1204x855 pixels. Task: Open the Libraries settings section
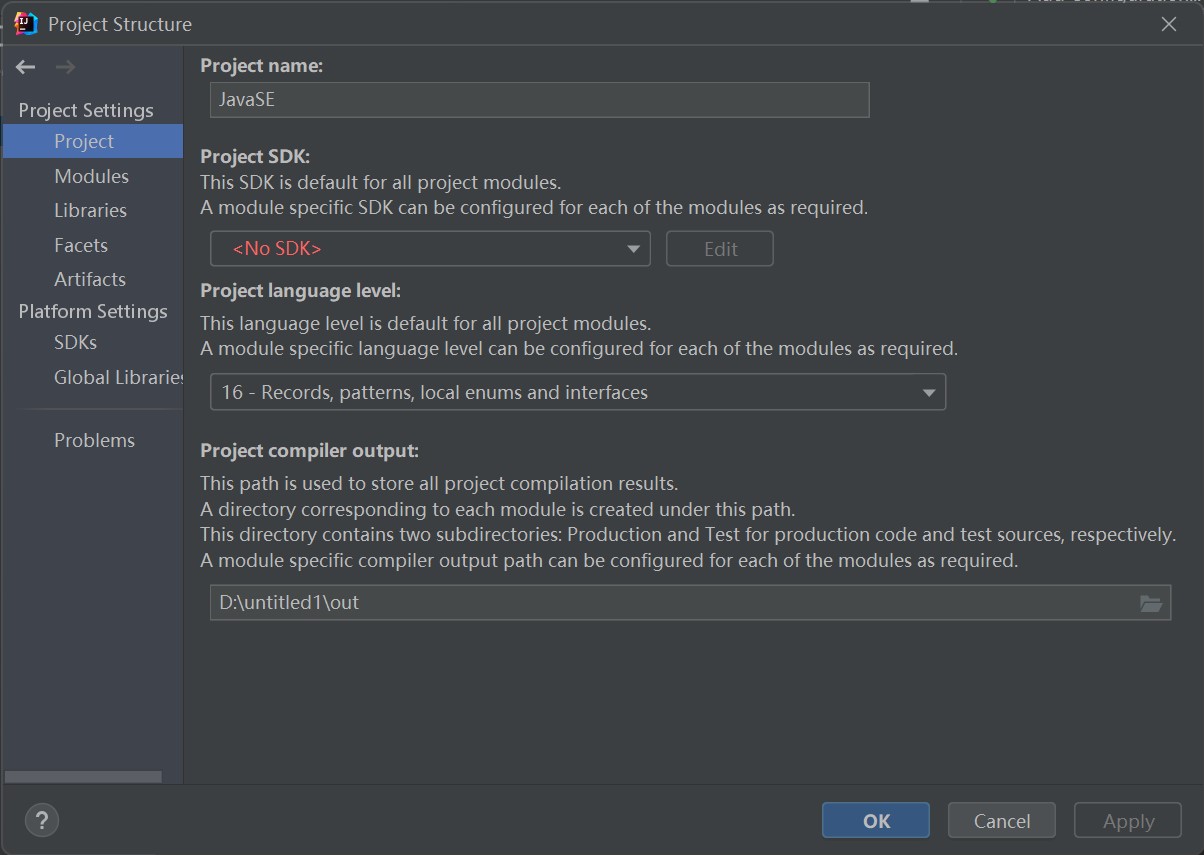(x=90, y=210)
